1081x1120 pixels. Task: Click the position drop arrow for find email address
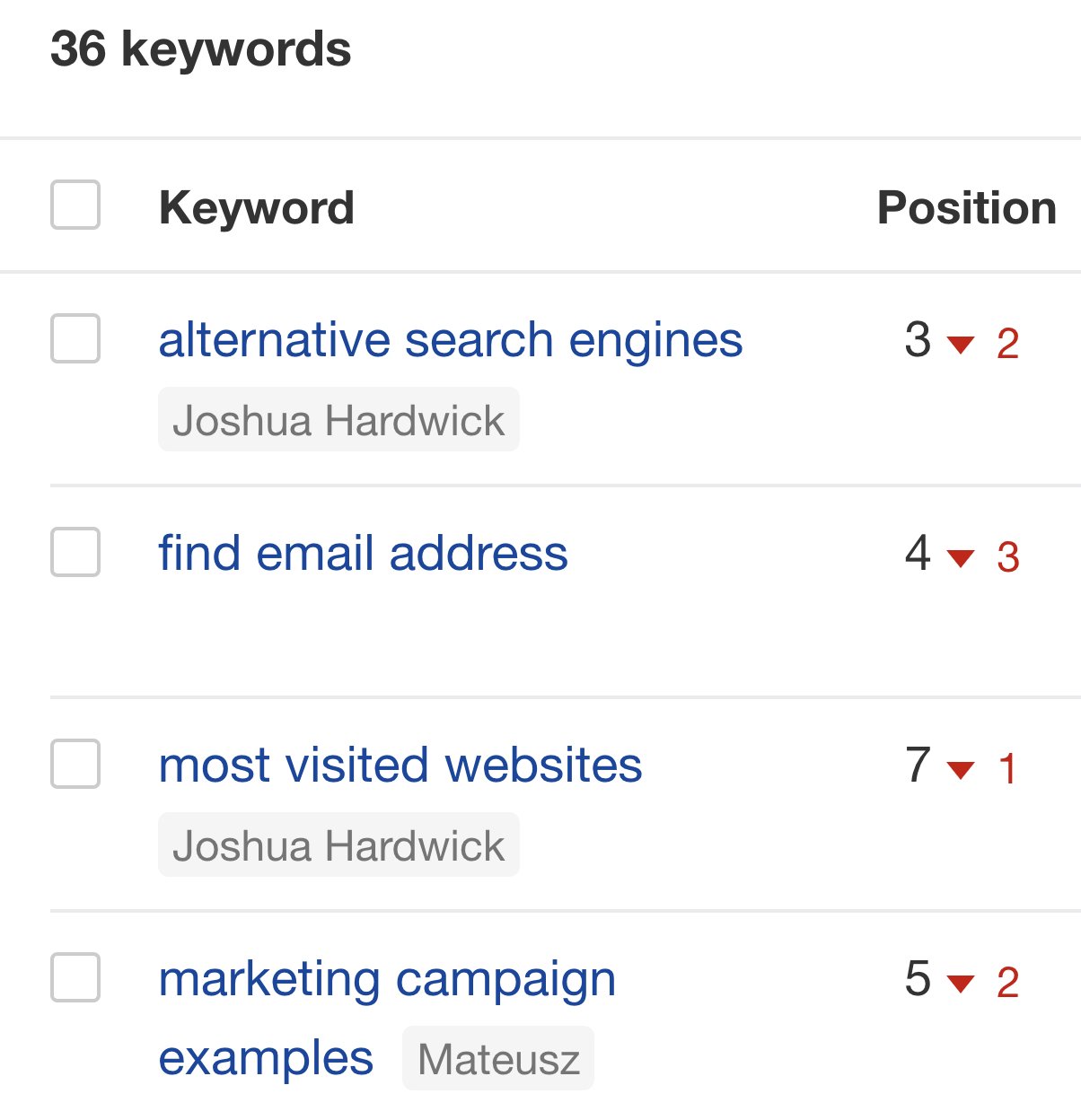959,558
